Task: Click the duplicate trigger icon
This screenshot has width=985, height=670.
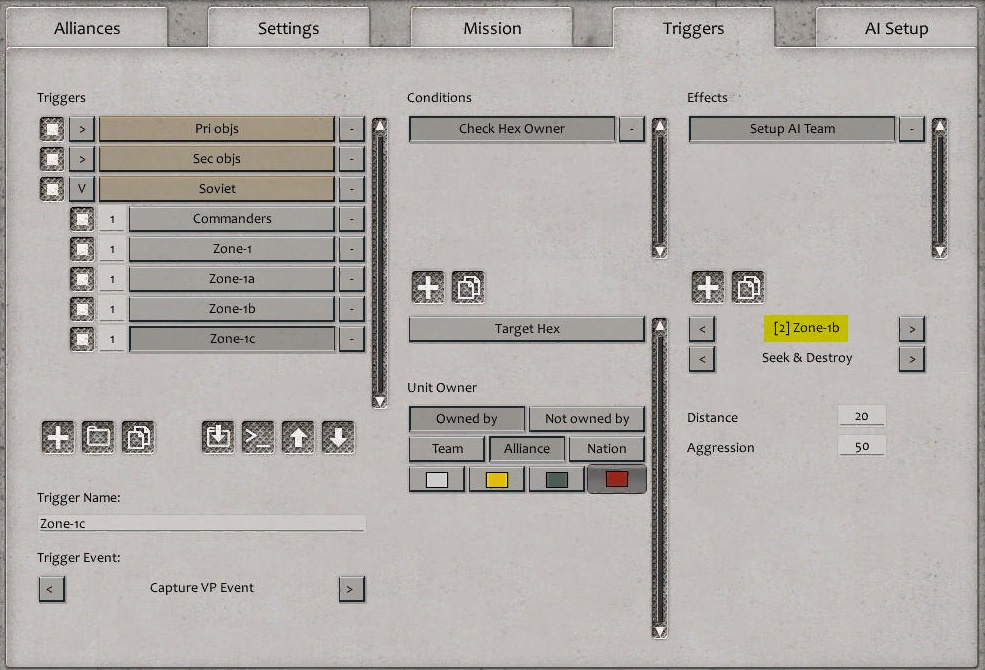Action: (139, 436)
